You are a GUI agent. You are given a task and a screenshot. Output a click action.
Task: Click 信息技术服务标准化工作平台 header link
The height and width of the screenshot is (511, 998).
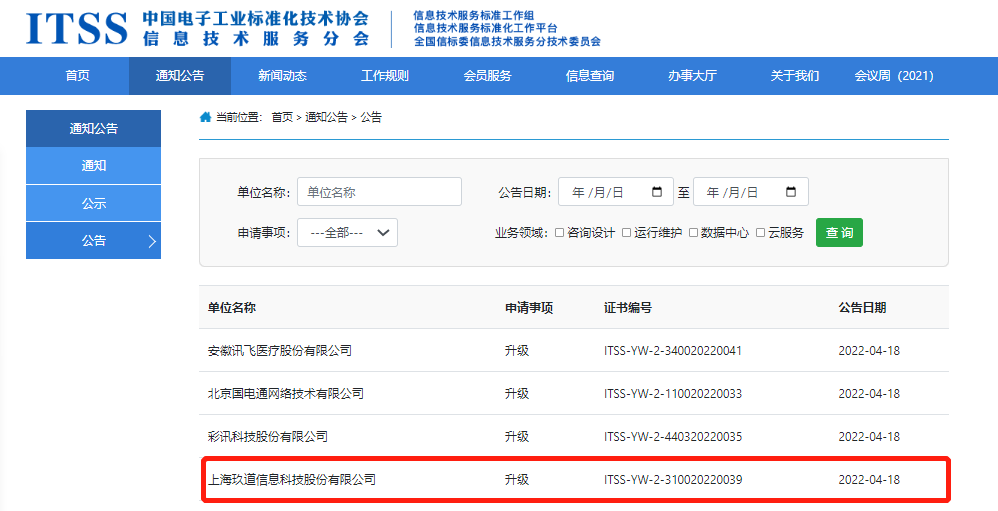pyautogui.click(x=486, y=28)
